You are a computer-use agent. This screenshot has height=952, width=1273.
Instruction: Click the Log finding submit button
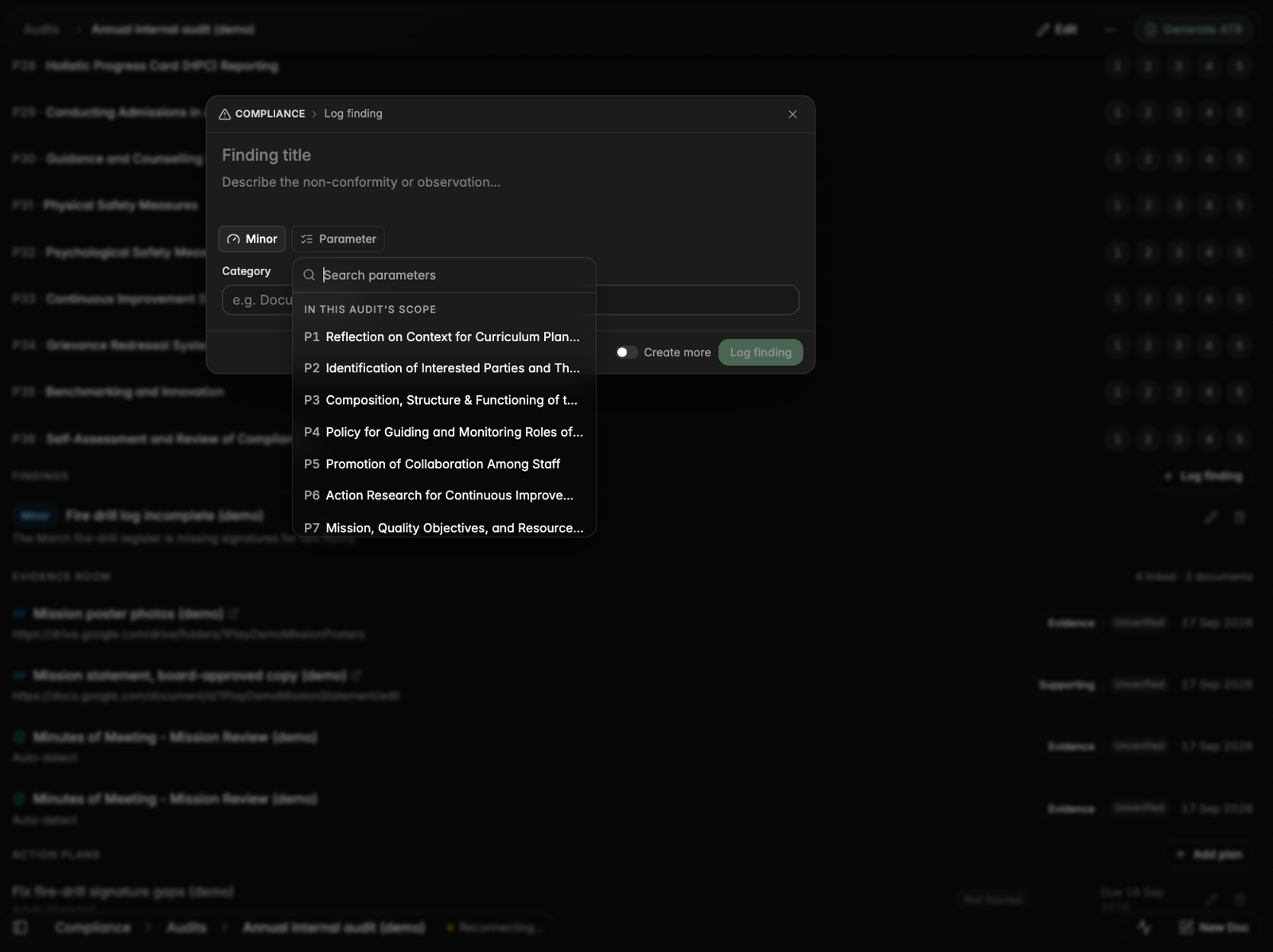pos(761,352)
